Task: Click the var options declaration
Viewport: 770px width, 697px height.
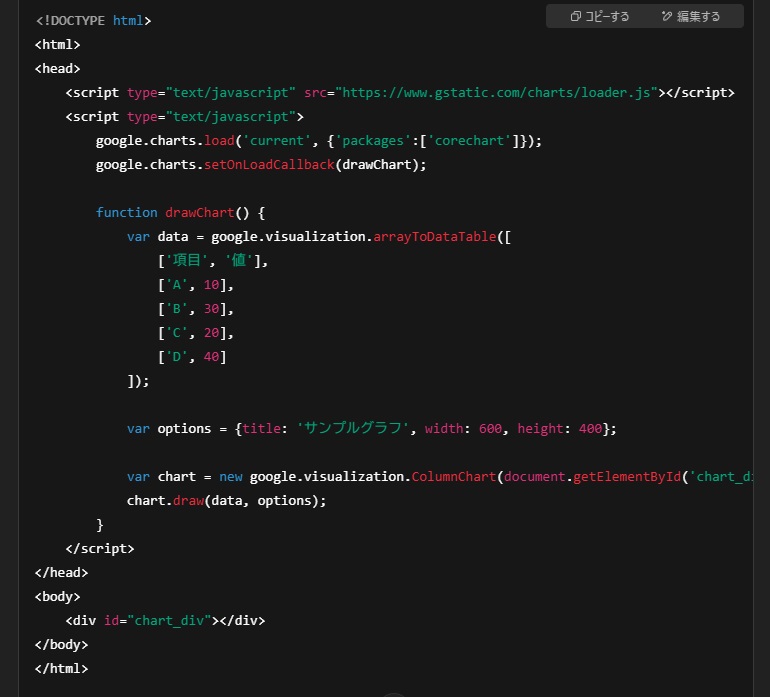Action: click(371, 429)
